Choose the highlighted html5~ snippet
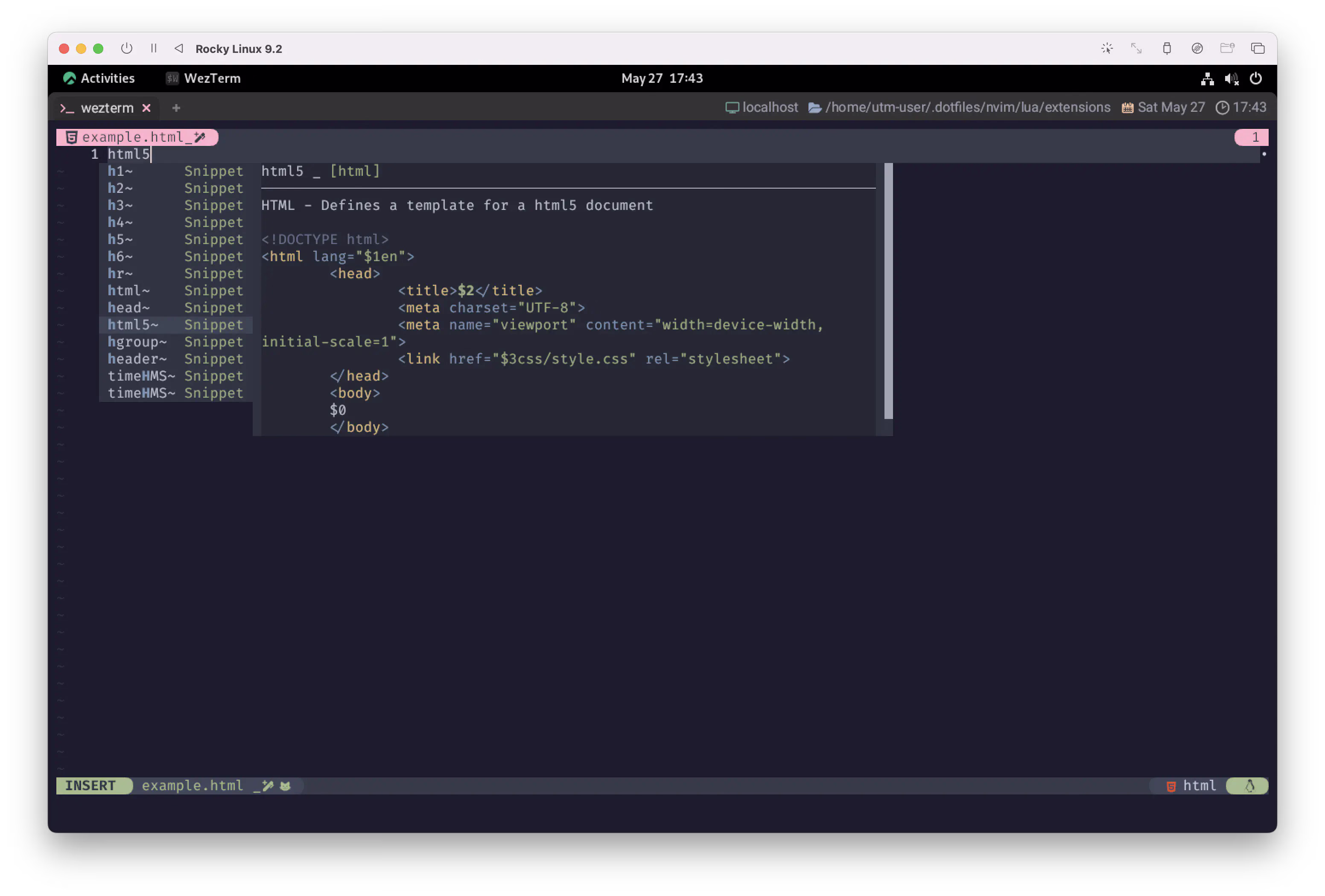Image resolution: width=1325 pixels, height=896 pixels. pyautogui.click(x=175, y=325)
